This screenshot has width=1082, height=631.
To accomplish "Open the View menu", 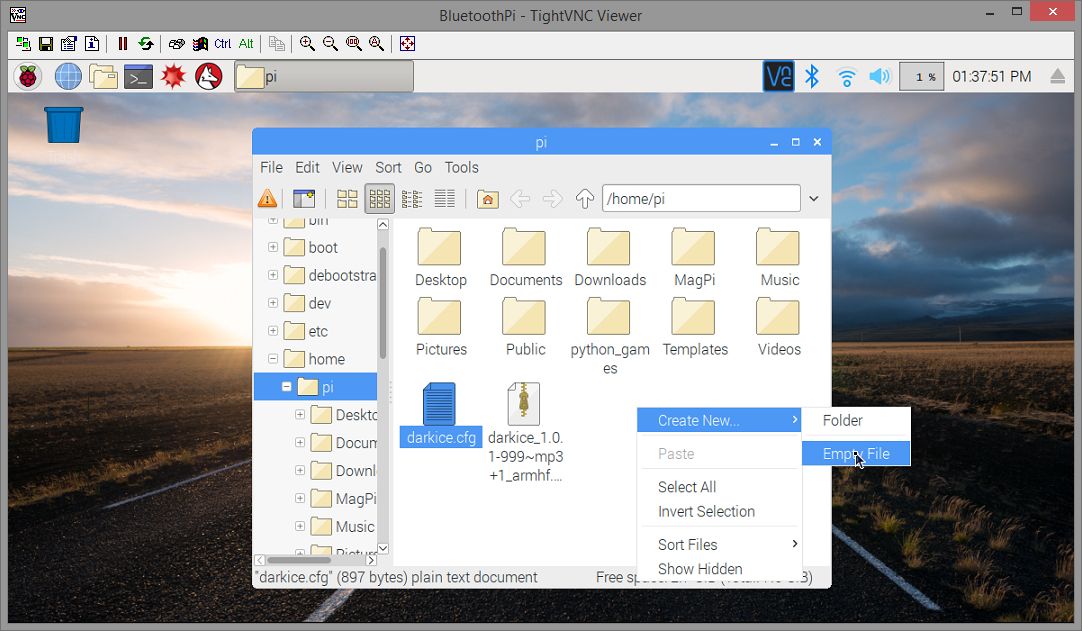I will coord(346,168).
